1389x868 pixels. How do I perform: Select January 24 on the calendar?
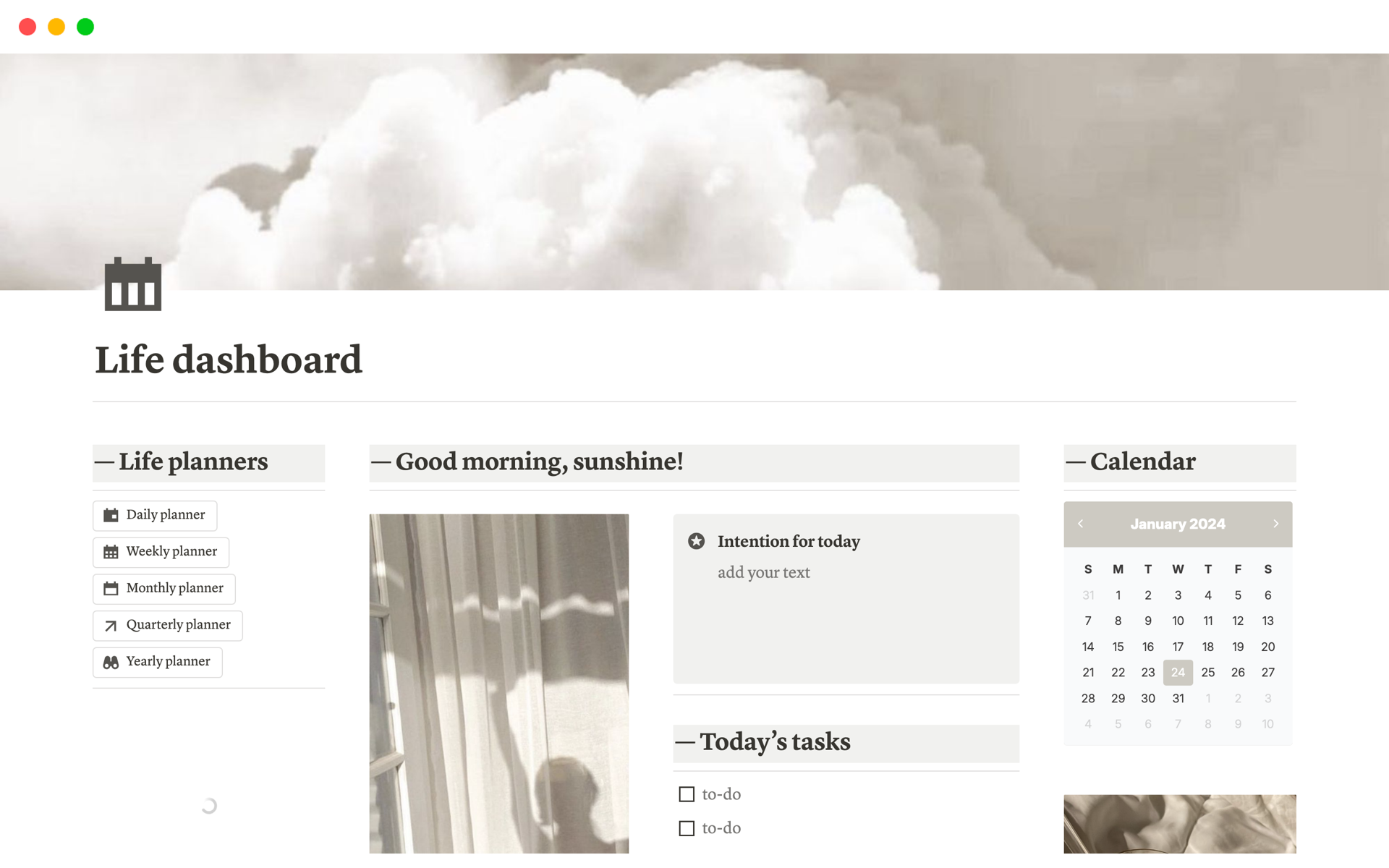(x=1179, y=672)
